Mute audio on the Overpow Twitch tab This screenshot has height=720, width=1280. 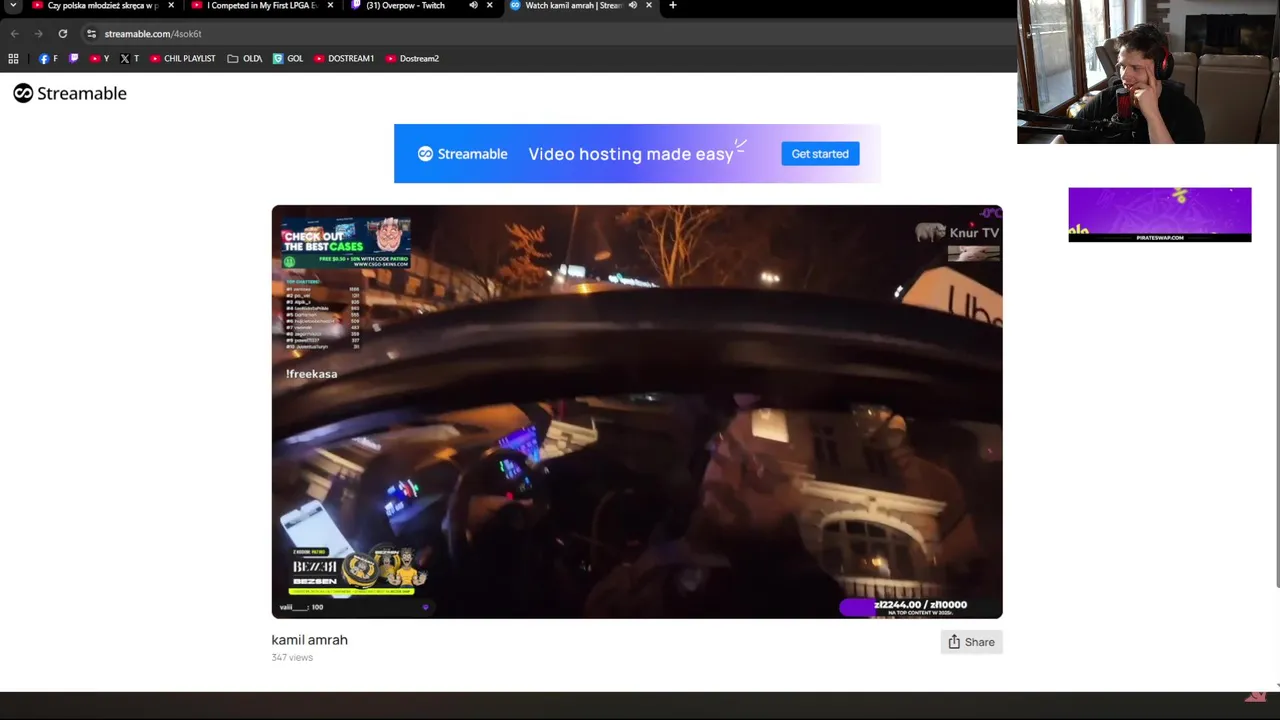pyautogui.click(x=473, y=6)
